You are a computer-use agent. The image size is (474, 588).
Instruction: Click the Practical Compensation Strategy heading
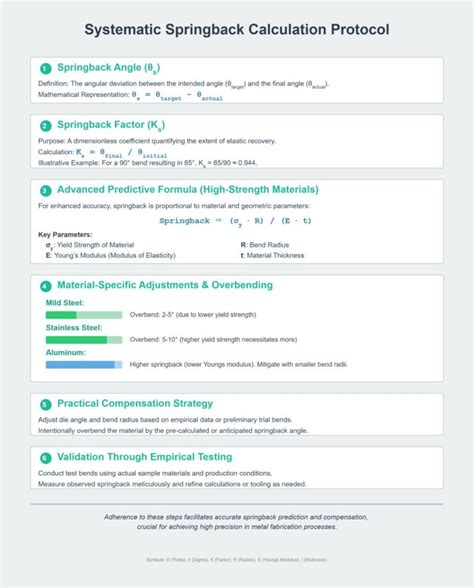pos(135,404)
